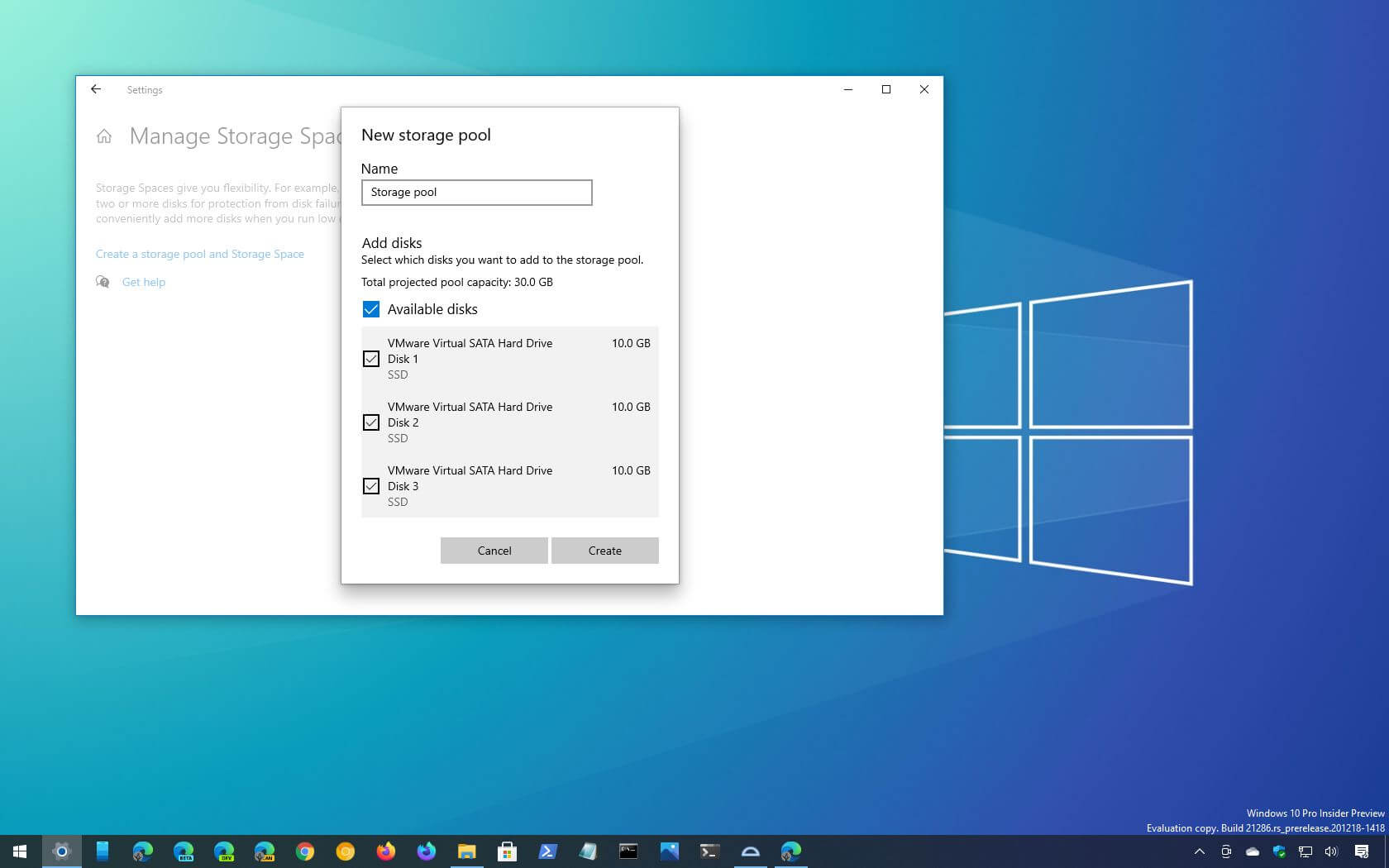Go back with the Settings back arrow
1389x868 pixels.
(96, 89)
